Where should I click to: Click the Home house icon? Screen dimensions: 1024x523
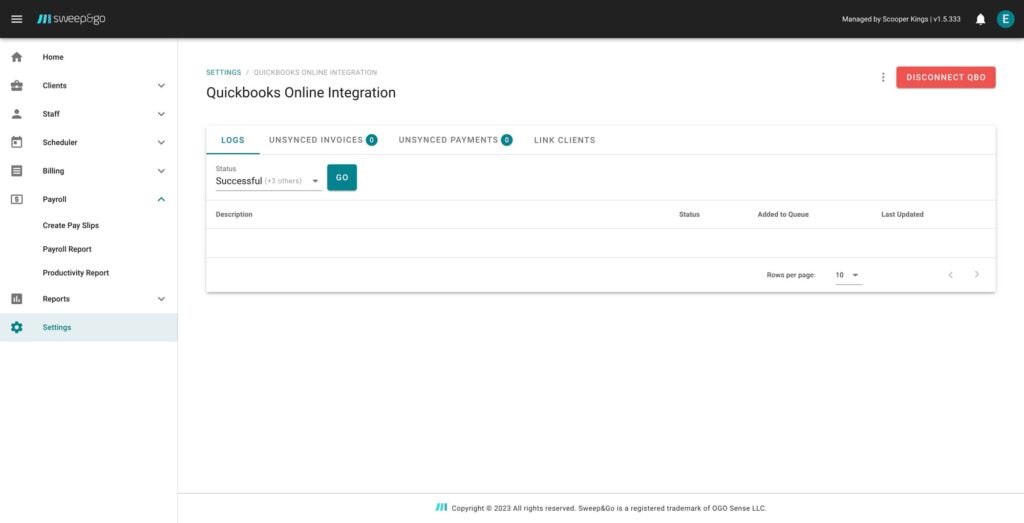(x=17, y=57)
